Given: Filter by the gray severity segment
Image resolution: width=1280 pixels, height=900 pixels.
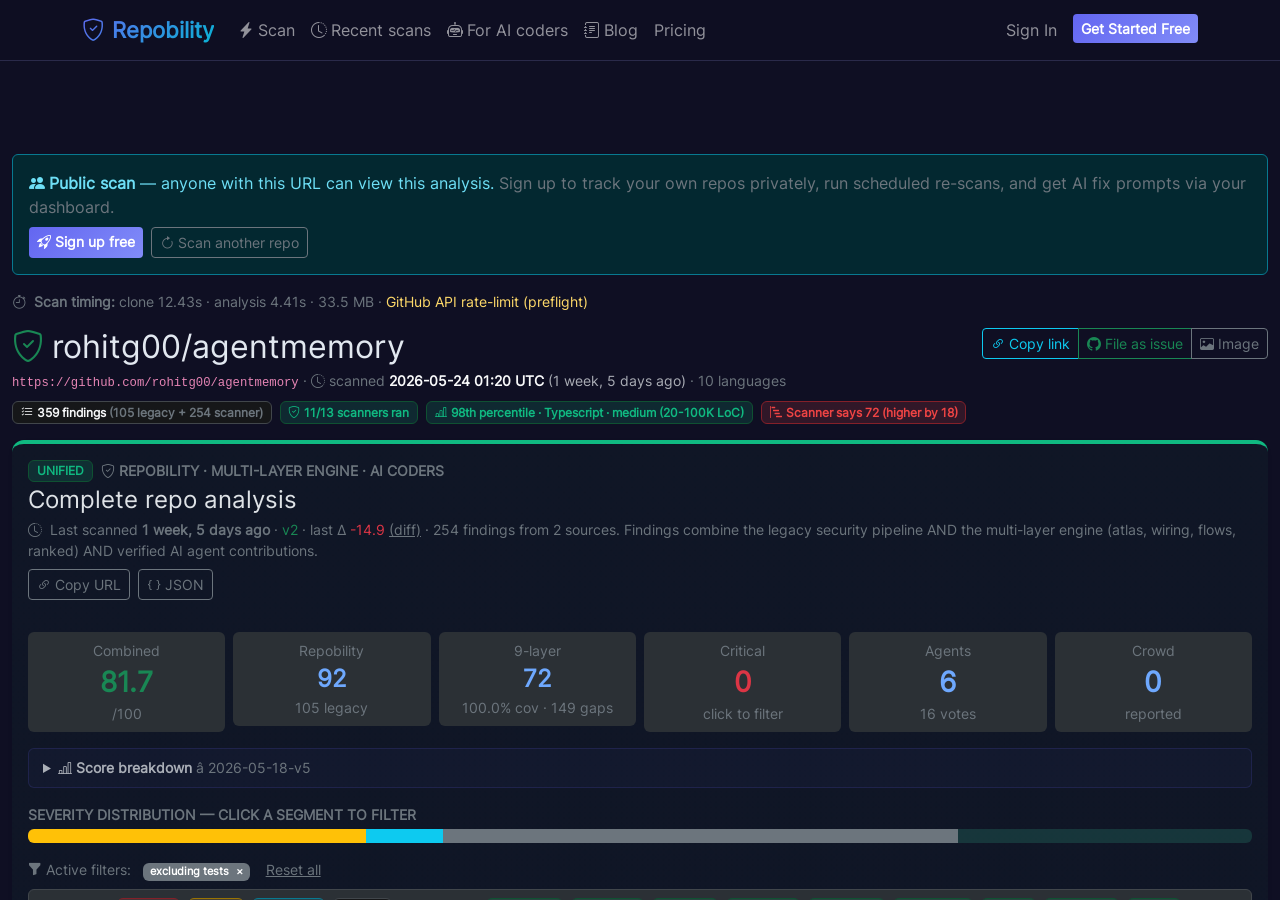Looking at the screenshot, I should [700, 836].
